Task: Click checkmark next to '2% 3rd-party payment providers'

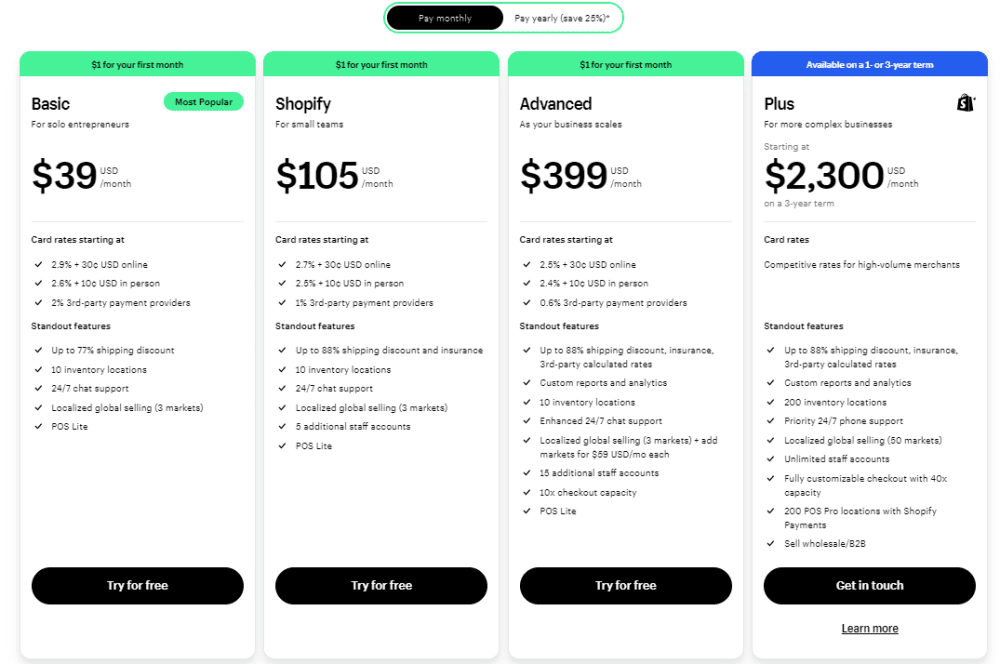Action: click(x=39, y=302)
